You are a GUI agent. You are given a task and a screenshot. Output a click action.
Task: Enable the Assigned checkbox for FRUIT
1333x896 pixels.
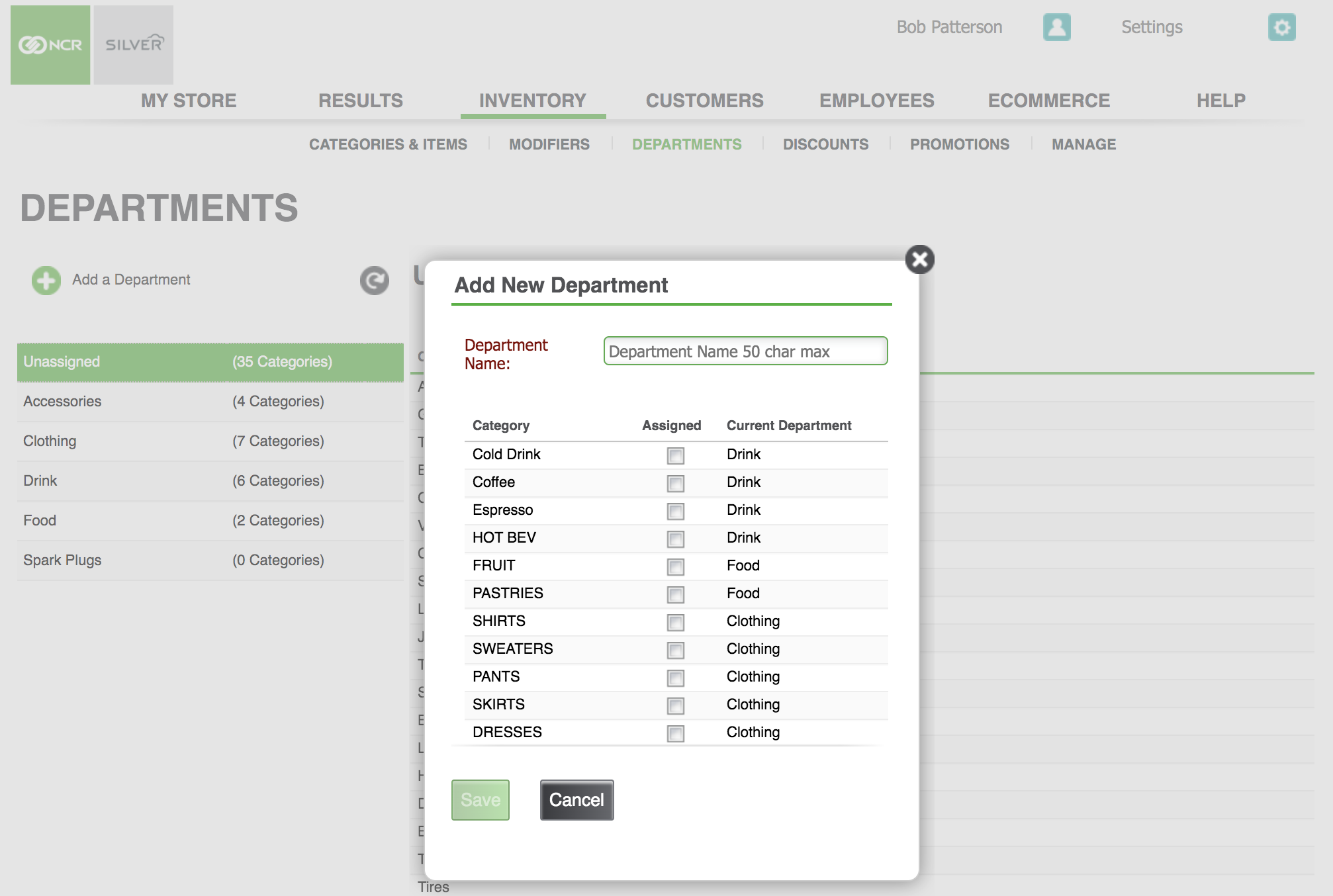tap(676, 565)
